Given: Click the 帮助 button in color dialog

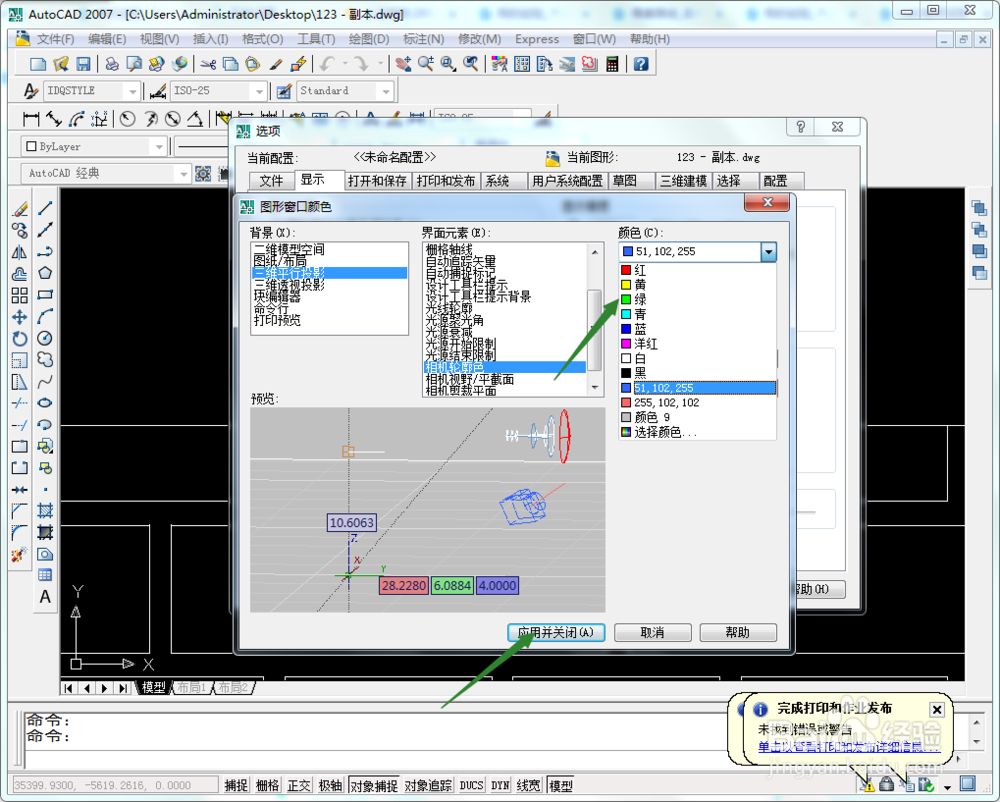Looking at the screenshot, I should click(x=738, y=632).
